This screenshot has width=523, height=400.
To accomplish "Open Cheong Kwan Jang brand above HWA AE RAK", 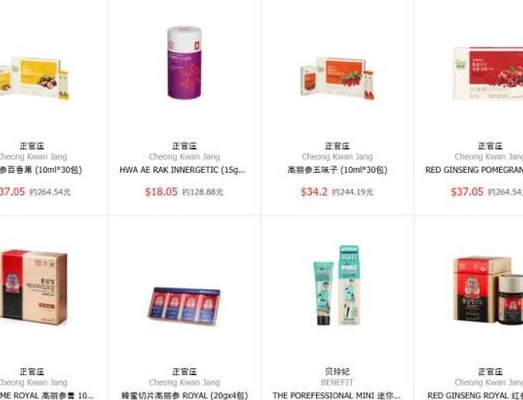I will tap(184, 156).
